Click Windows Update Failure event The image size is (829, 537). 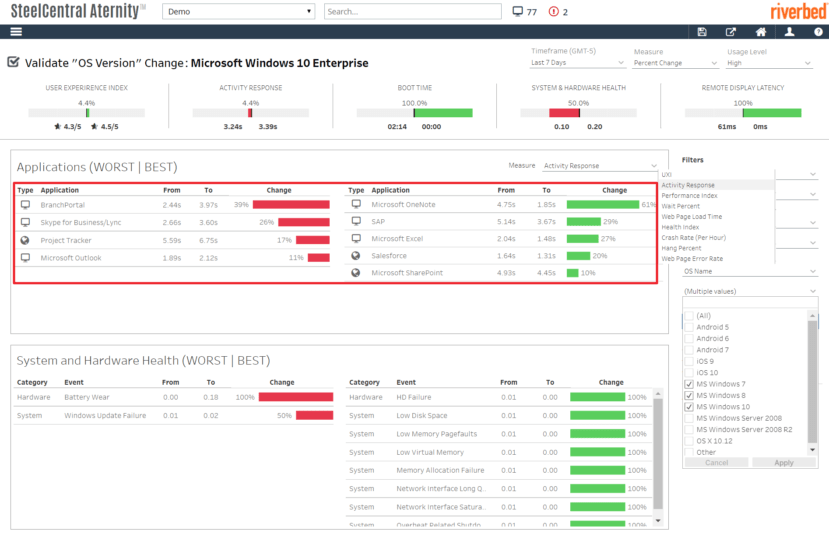pos(105,415)
